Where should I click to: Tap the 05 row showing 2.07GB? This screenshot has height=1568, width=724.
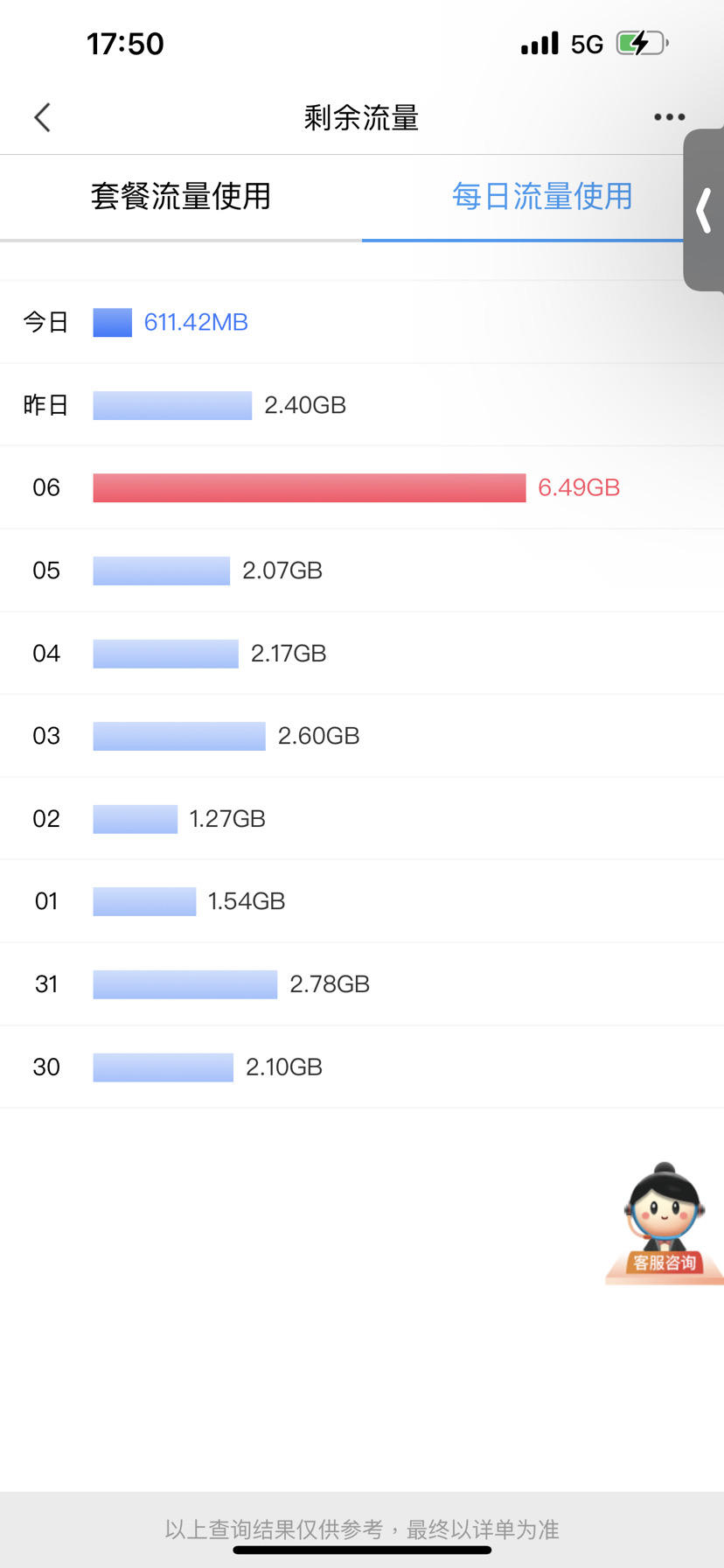click(362, 570)
